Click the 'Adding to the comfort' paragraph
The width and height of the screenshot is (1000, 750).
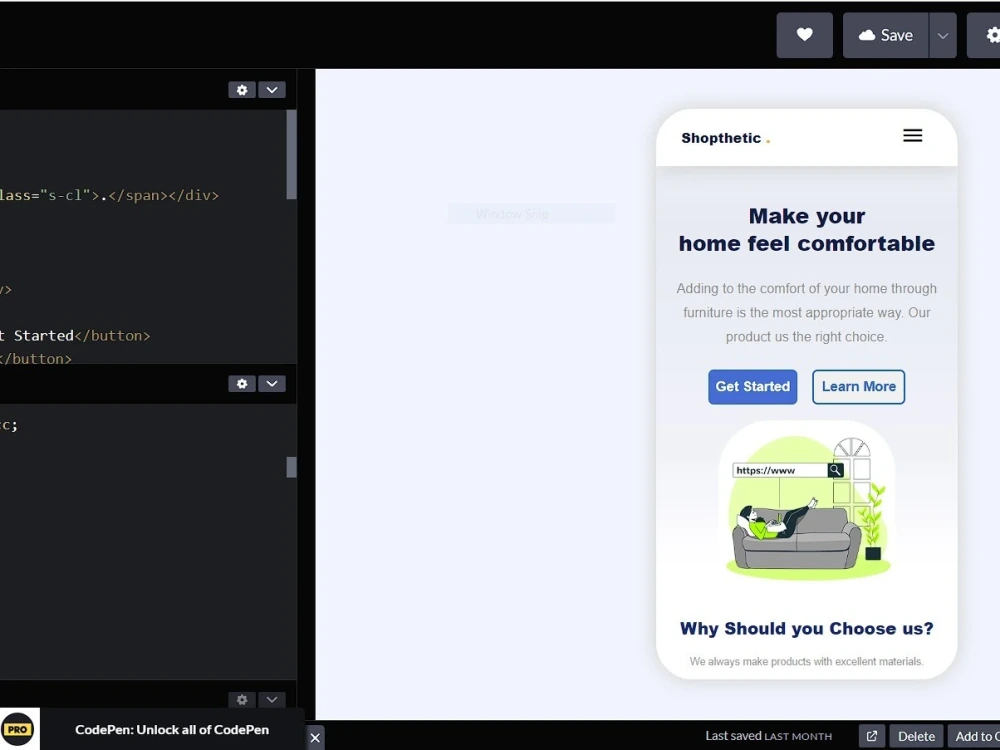(x=807, y=312)
